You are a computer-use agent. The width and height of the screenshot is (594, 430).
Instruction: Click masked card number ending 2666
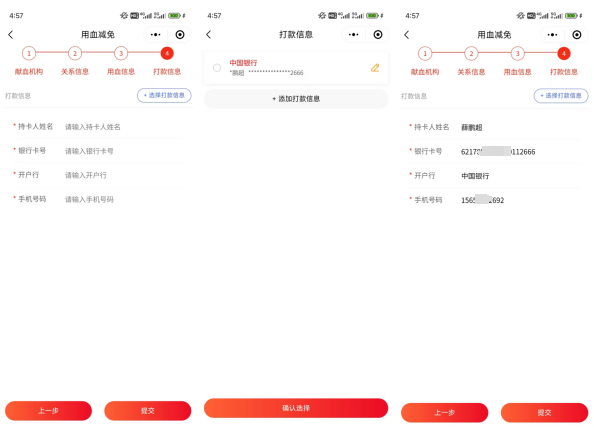[276, 73]
